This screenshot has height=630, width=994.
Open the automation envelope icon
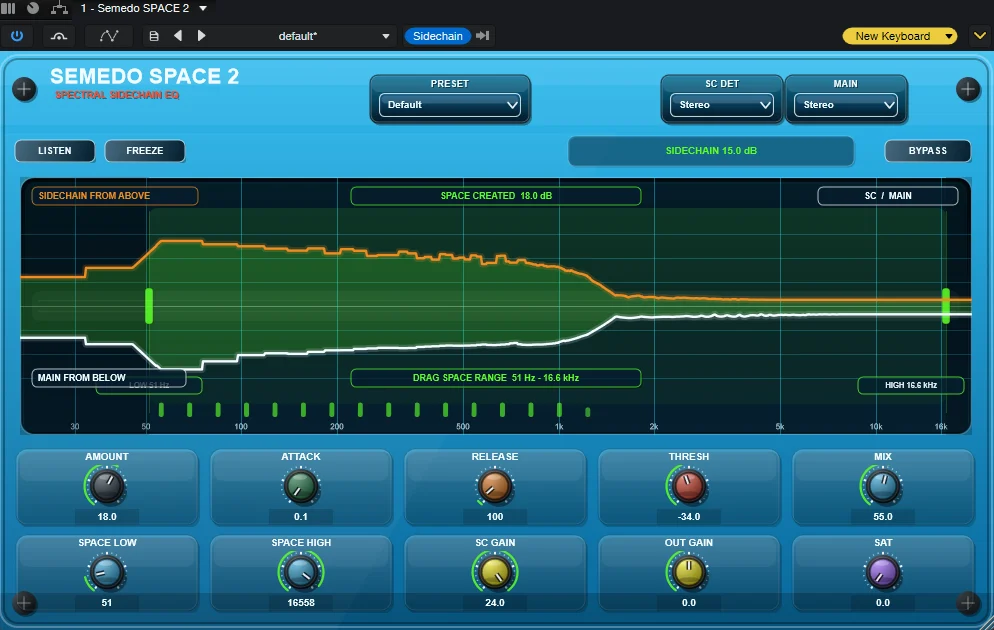click(x=109, y=36)
